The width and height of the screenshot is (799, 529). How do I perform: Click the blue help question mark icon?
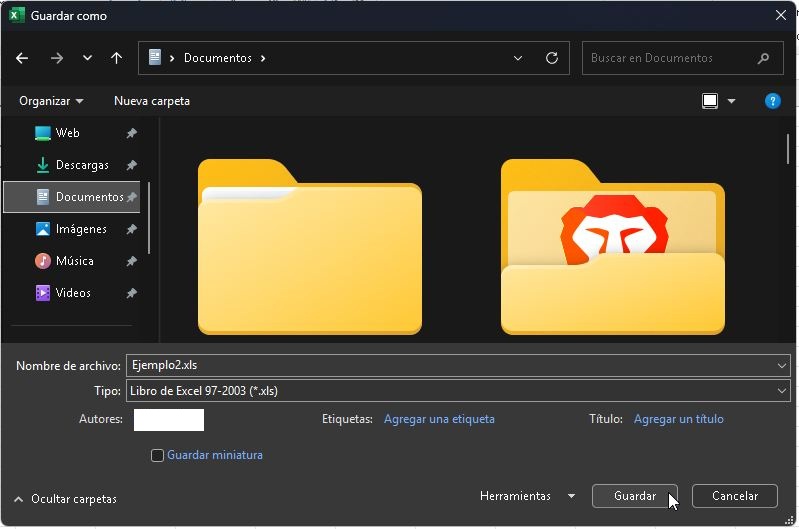coord(772,101)
